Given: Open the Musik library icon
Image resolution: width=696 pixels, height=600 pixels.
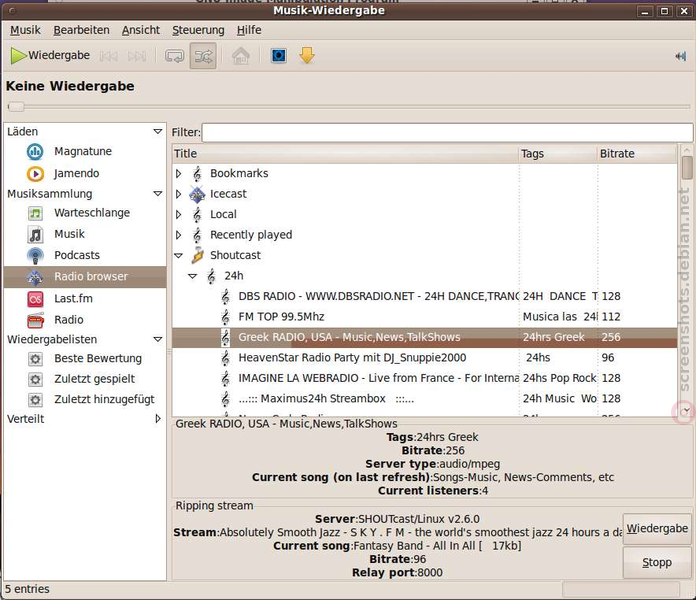Looking at the screenshot, I should click(x=35, y=234).
